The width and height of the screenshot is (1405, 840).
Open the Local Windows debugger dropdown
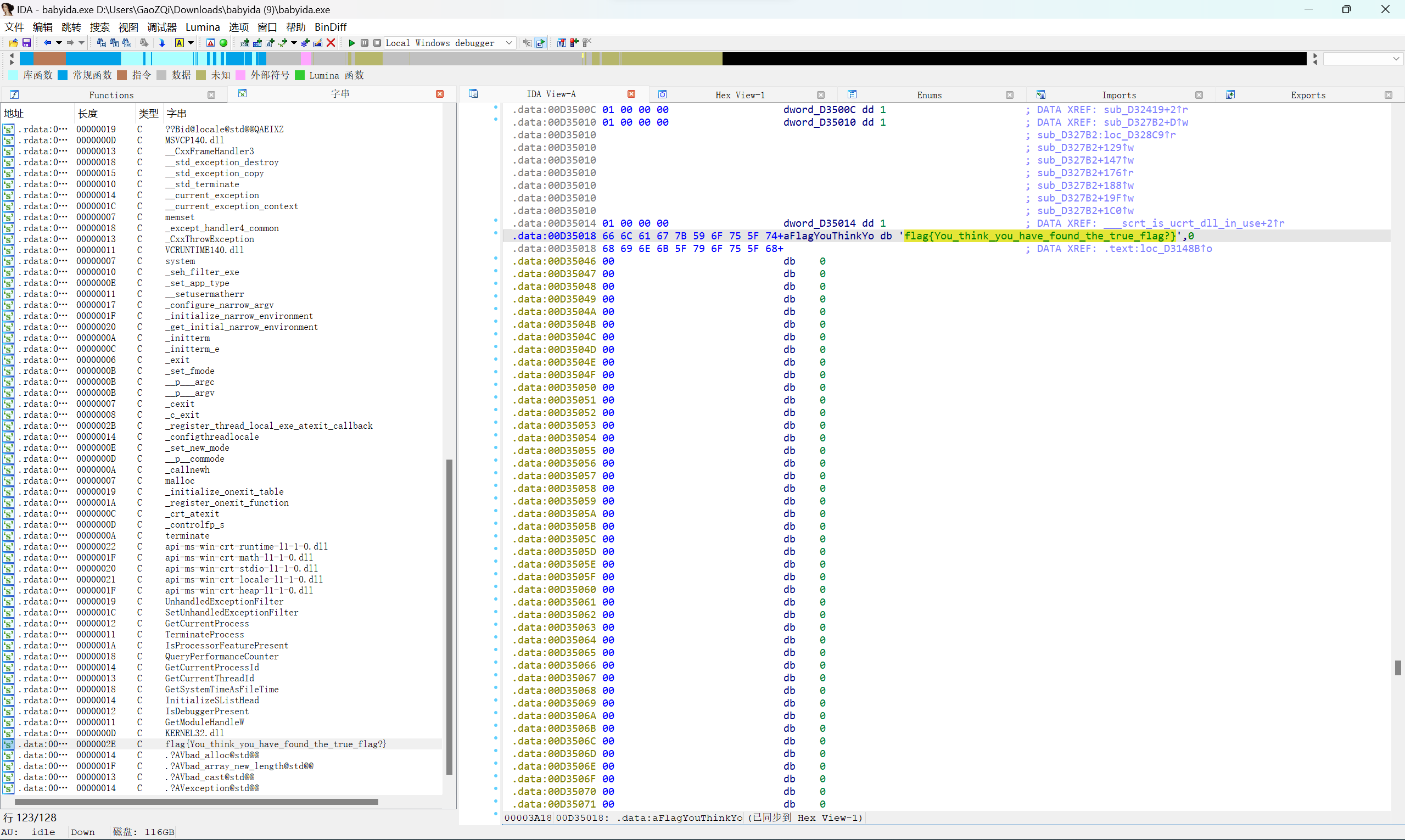pyautogui.click(x=450, y=43)
